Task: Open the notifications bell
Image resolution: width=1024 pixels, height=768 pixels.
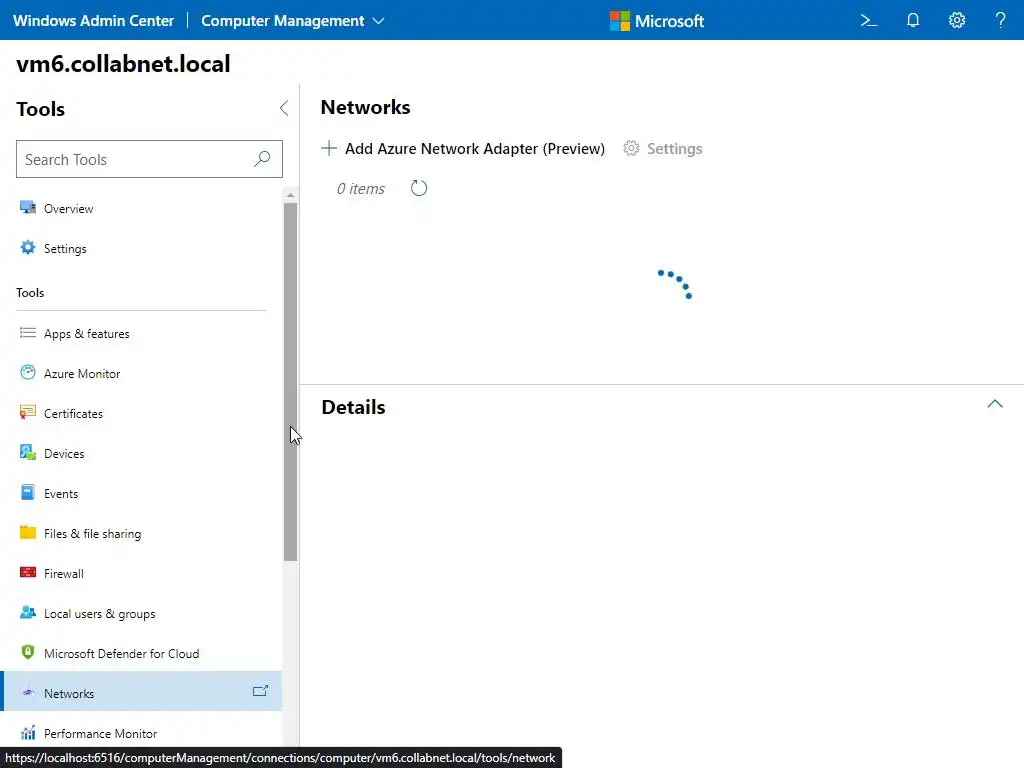Action: click(x=913, y=20)
